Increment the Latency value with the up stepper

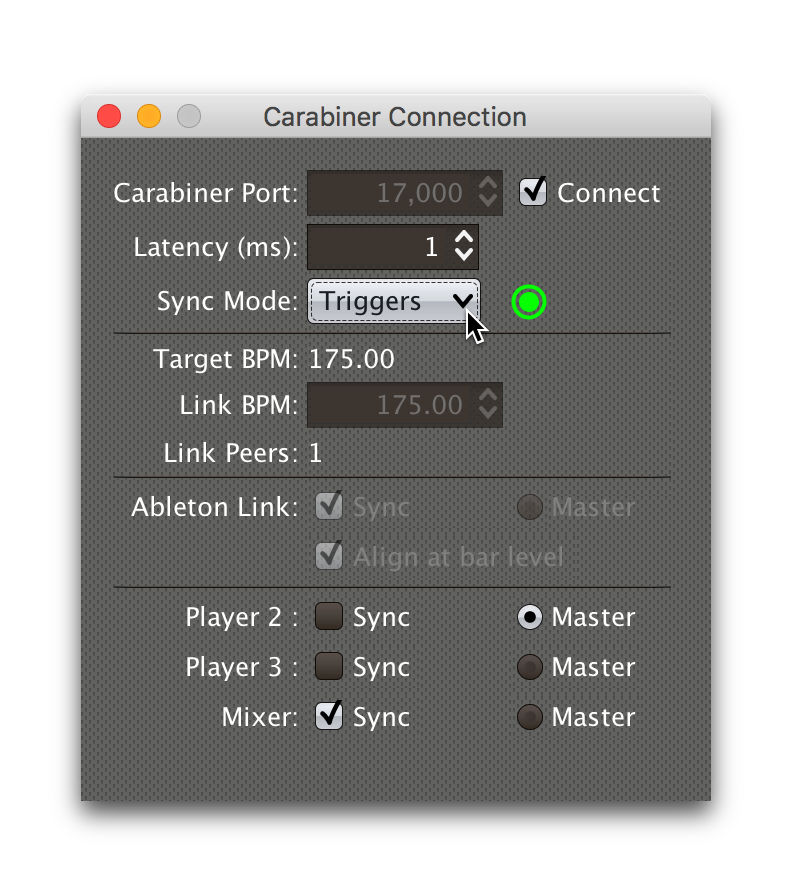tap(465, 240)
